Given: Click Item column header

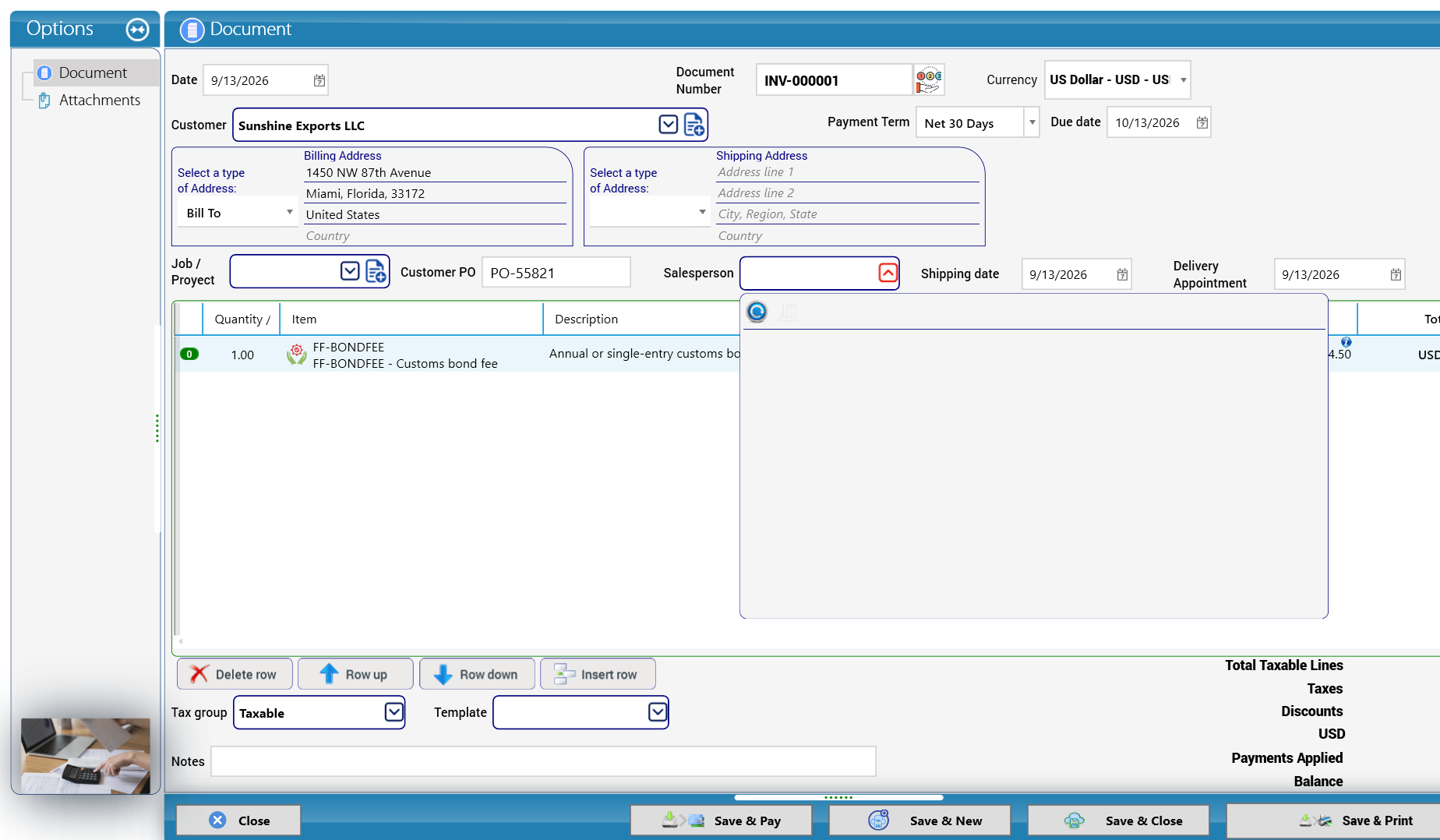Looking at the screenshot, I should 411,319.
